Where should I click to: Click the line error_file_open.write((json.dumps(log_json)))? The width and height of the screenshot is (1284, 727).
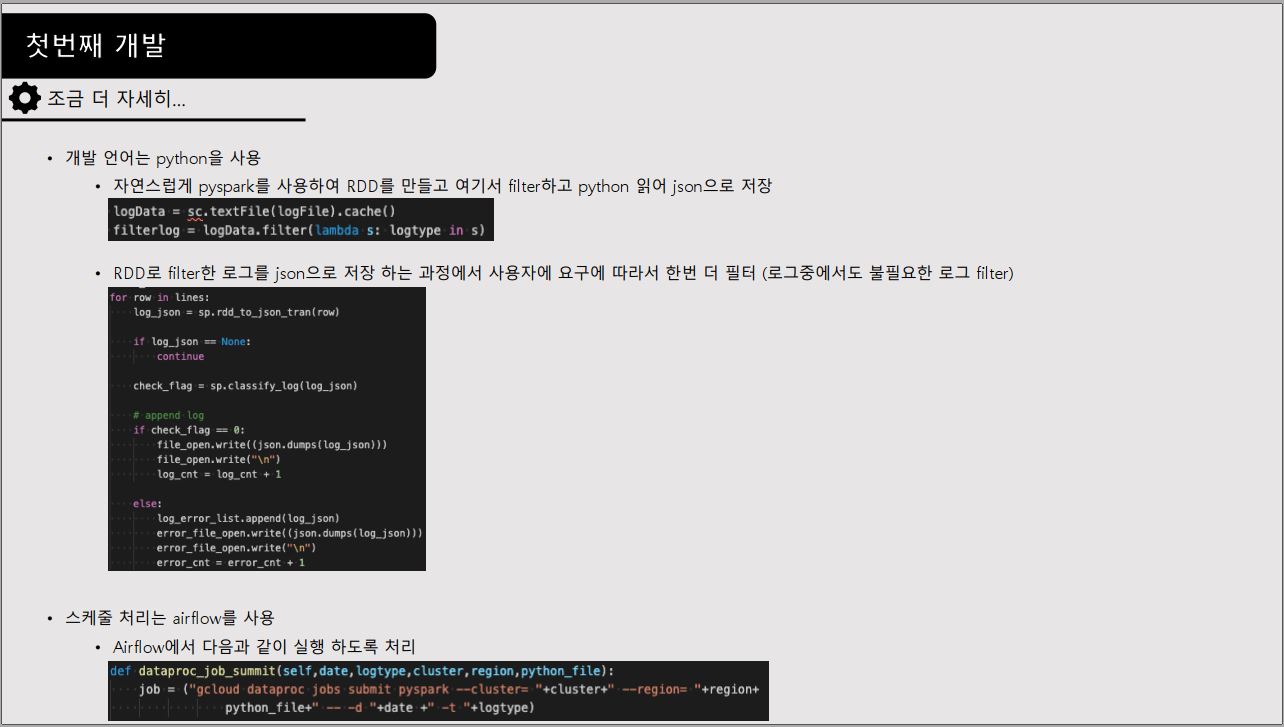coord(289,533)
